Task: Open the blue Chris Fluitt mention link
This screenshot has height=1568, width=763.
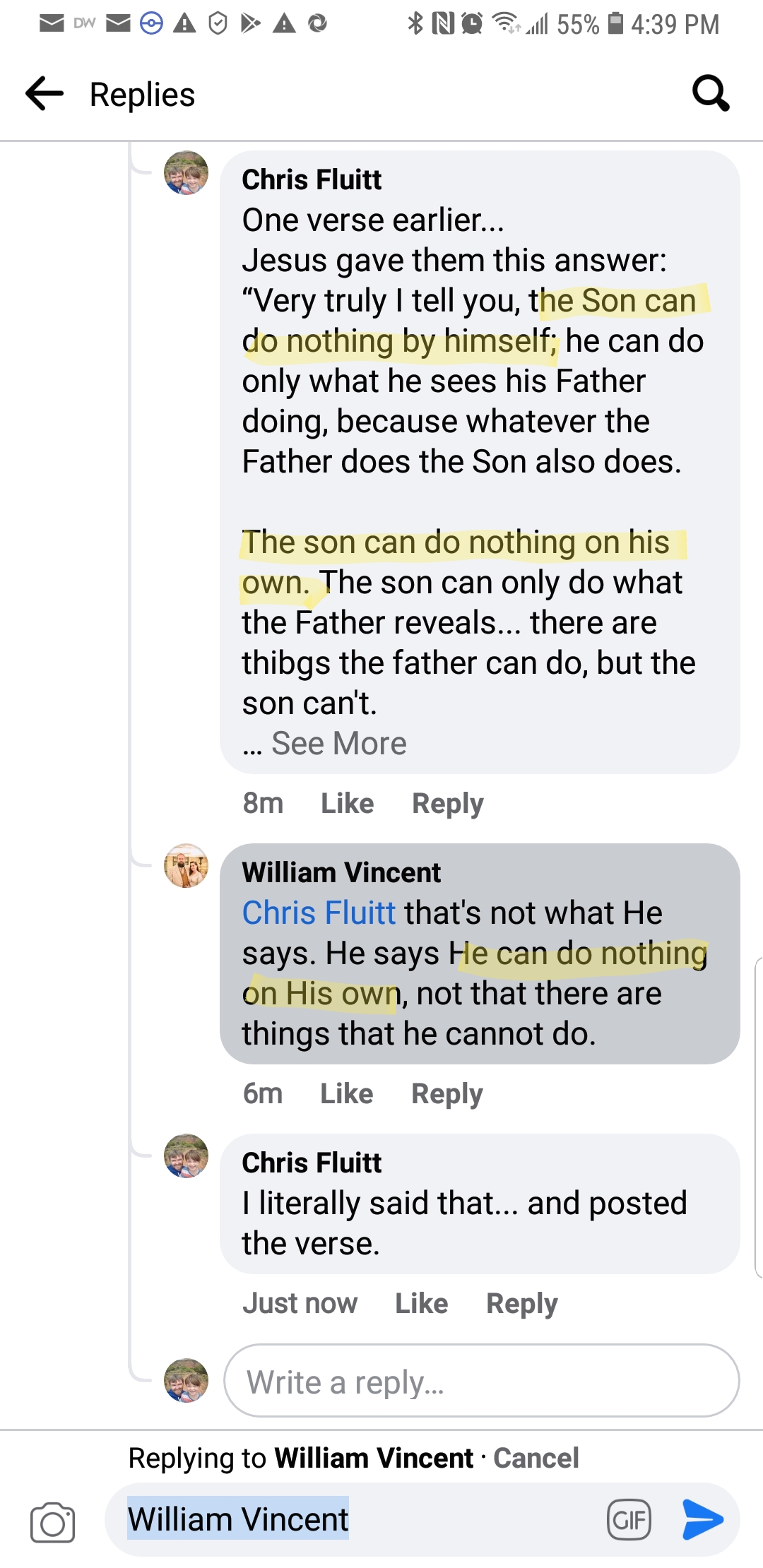Action: pyautogui.click(x=319, y=913)
